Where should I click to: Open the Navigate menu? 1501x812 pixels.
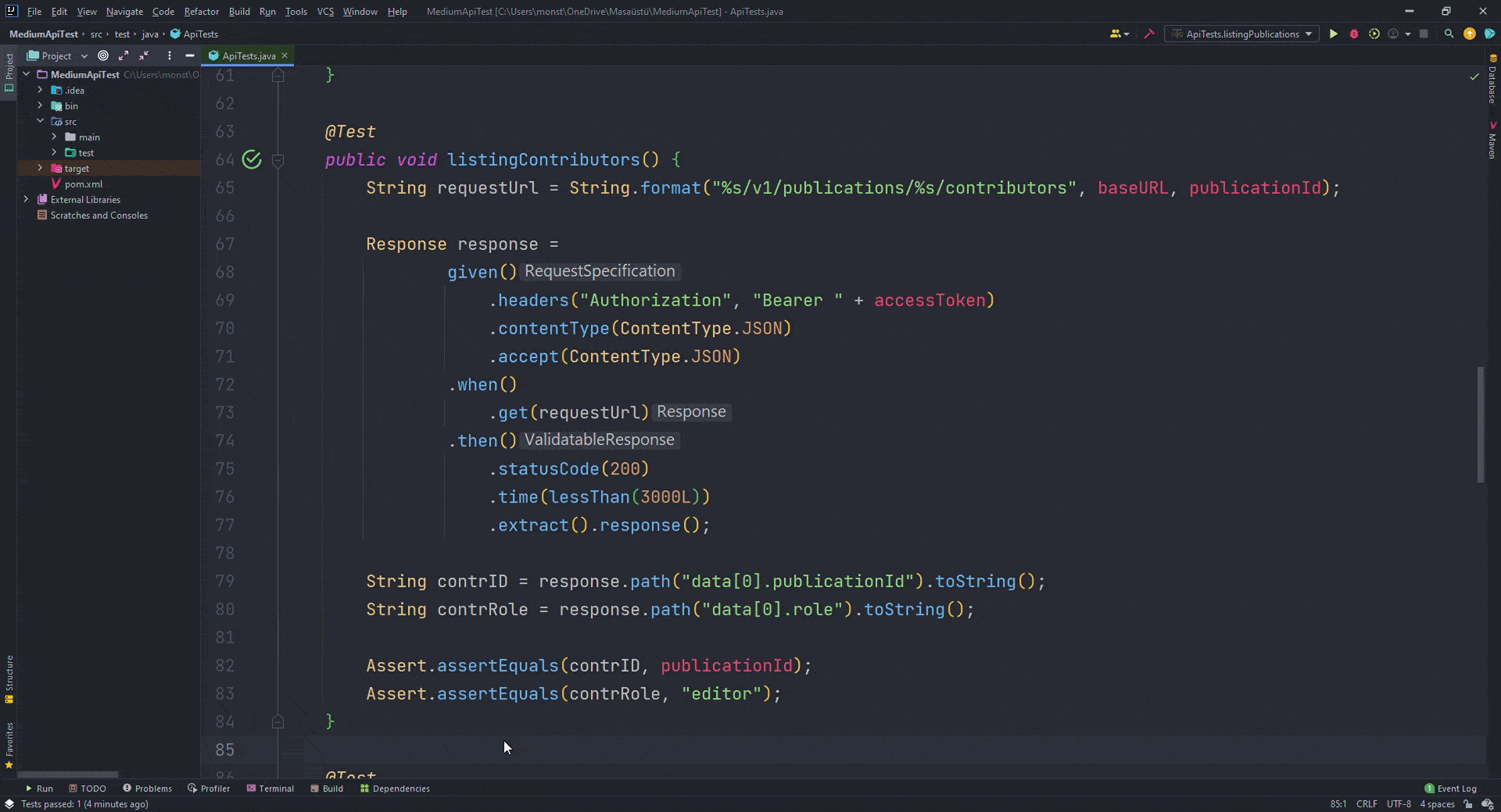pos(124,12)
